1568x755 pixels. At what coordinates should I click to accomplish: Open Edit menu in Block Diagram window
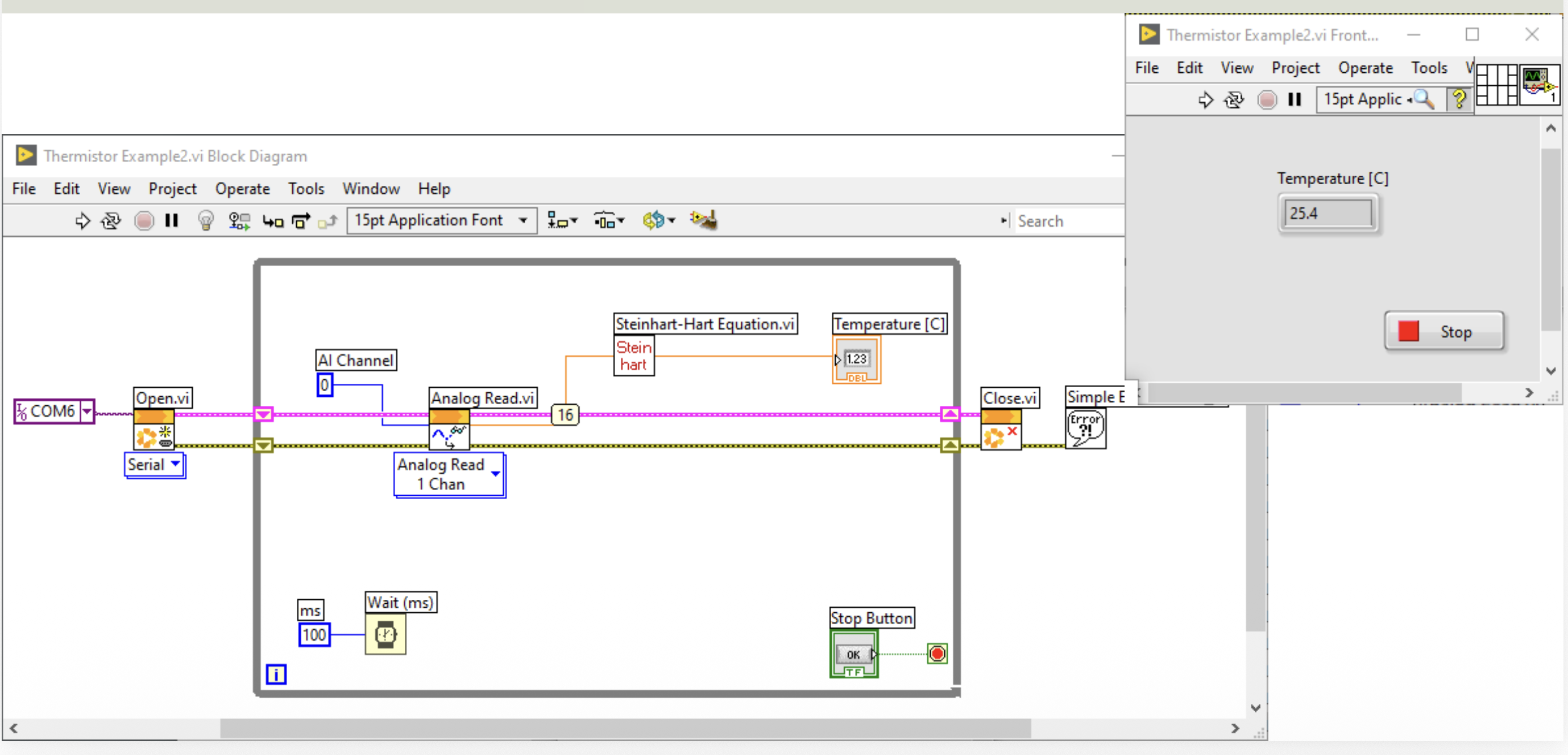click(67, 189)
